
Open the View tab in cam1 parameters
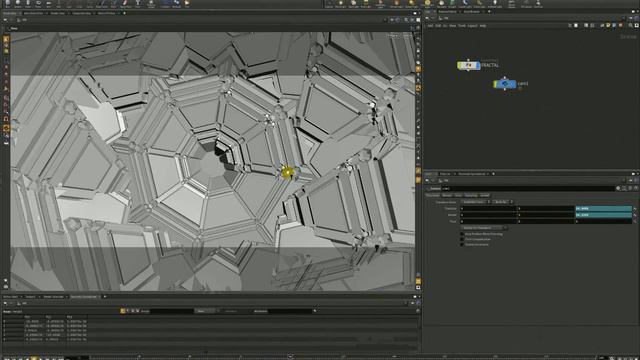(458, 195)
